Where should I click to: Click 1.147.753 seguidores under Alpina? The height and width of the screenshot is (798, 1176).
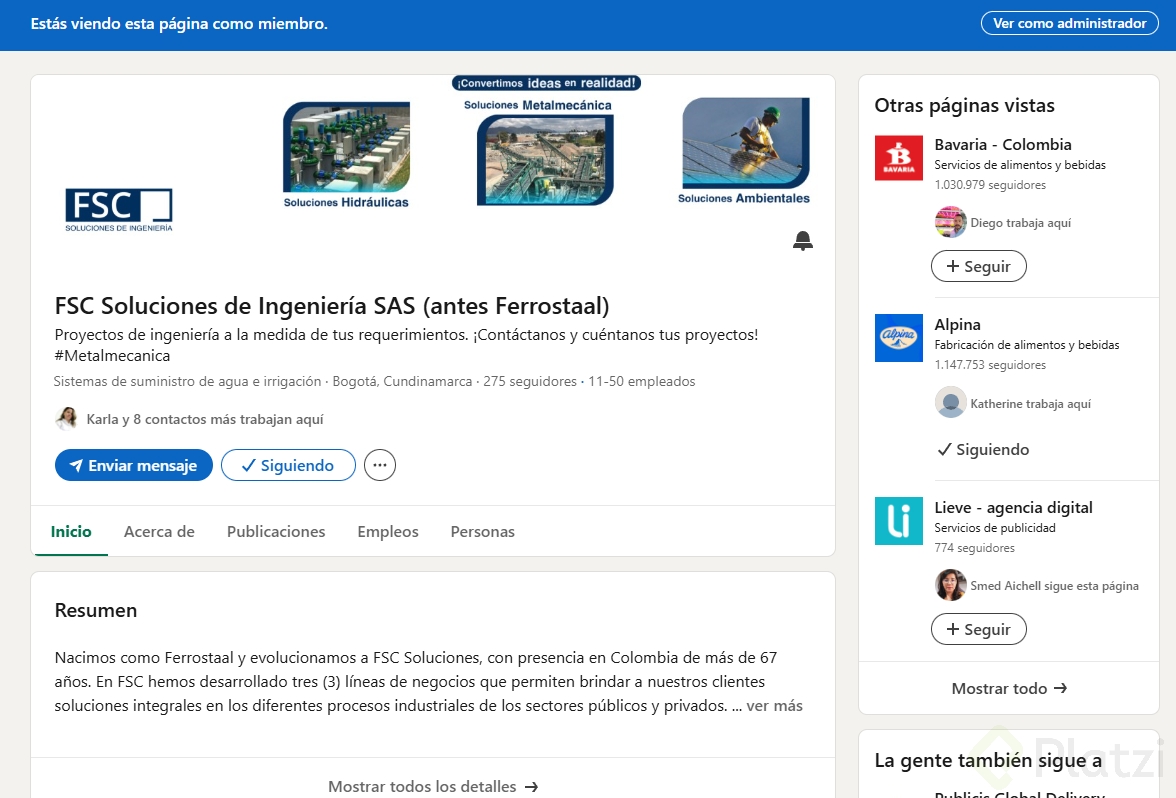[990, 364]
